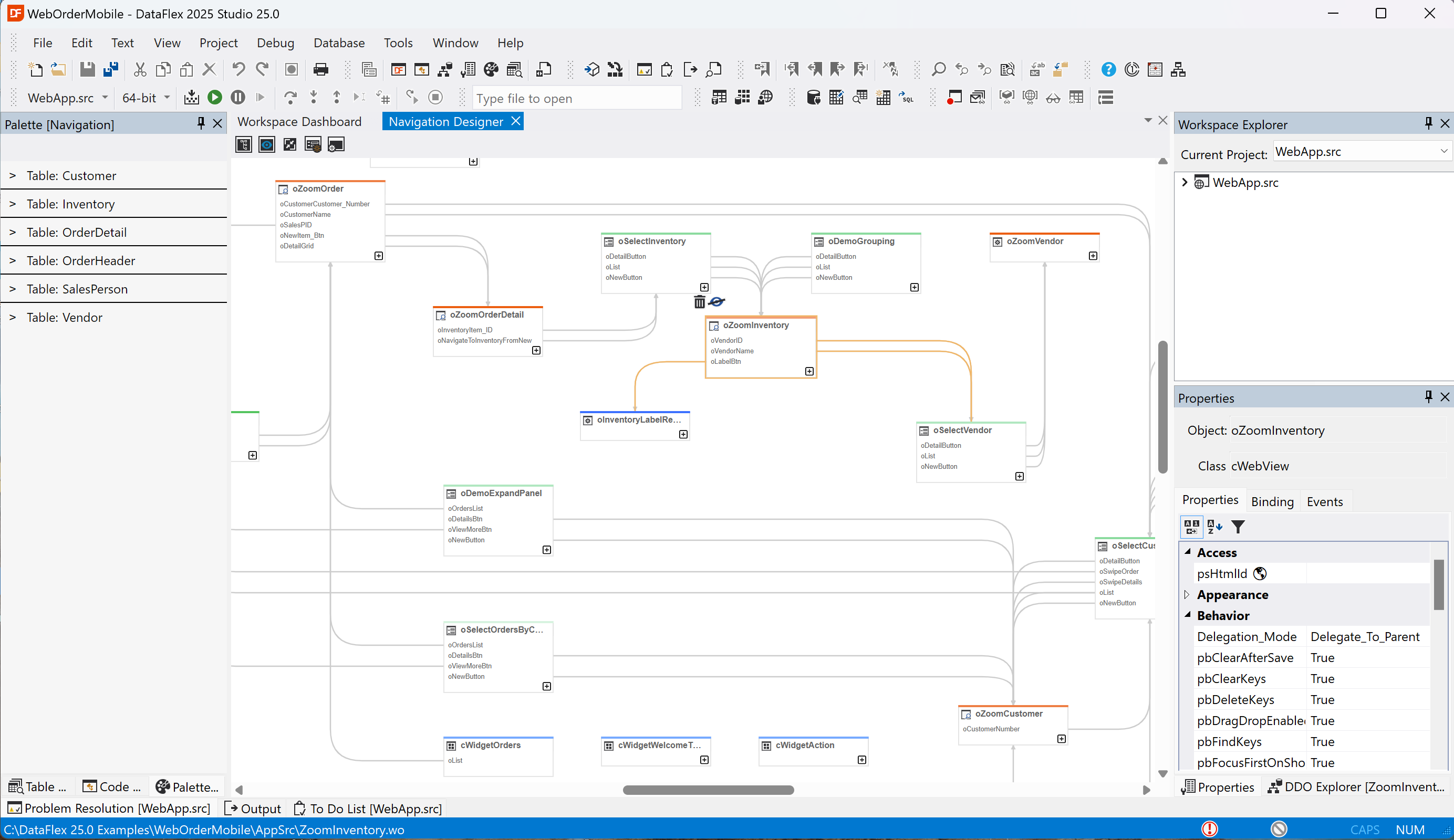Toggle the Palette panel pin
Image resolution: width=1454 pixels, height=840 pixels.
[201, 123]
